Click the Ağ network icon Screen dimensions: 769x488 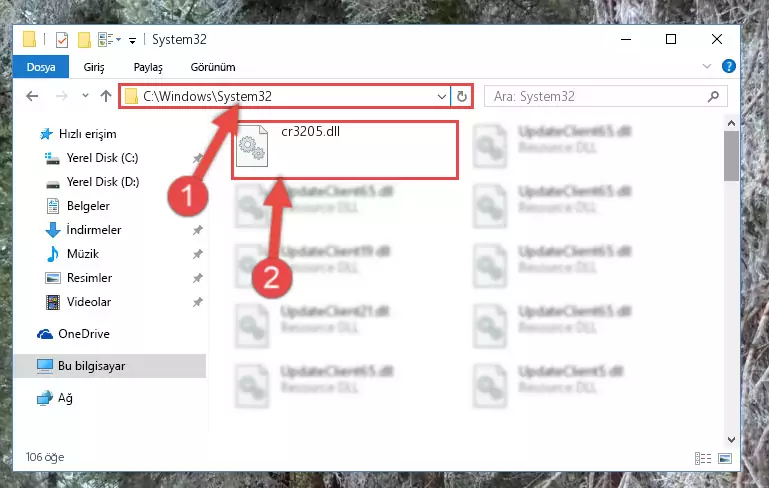[45, 398]
